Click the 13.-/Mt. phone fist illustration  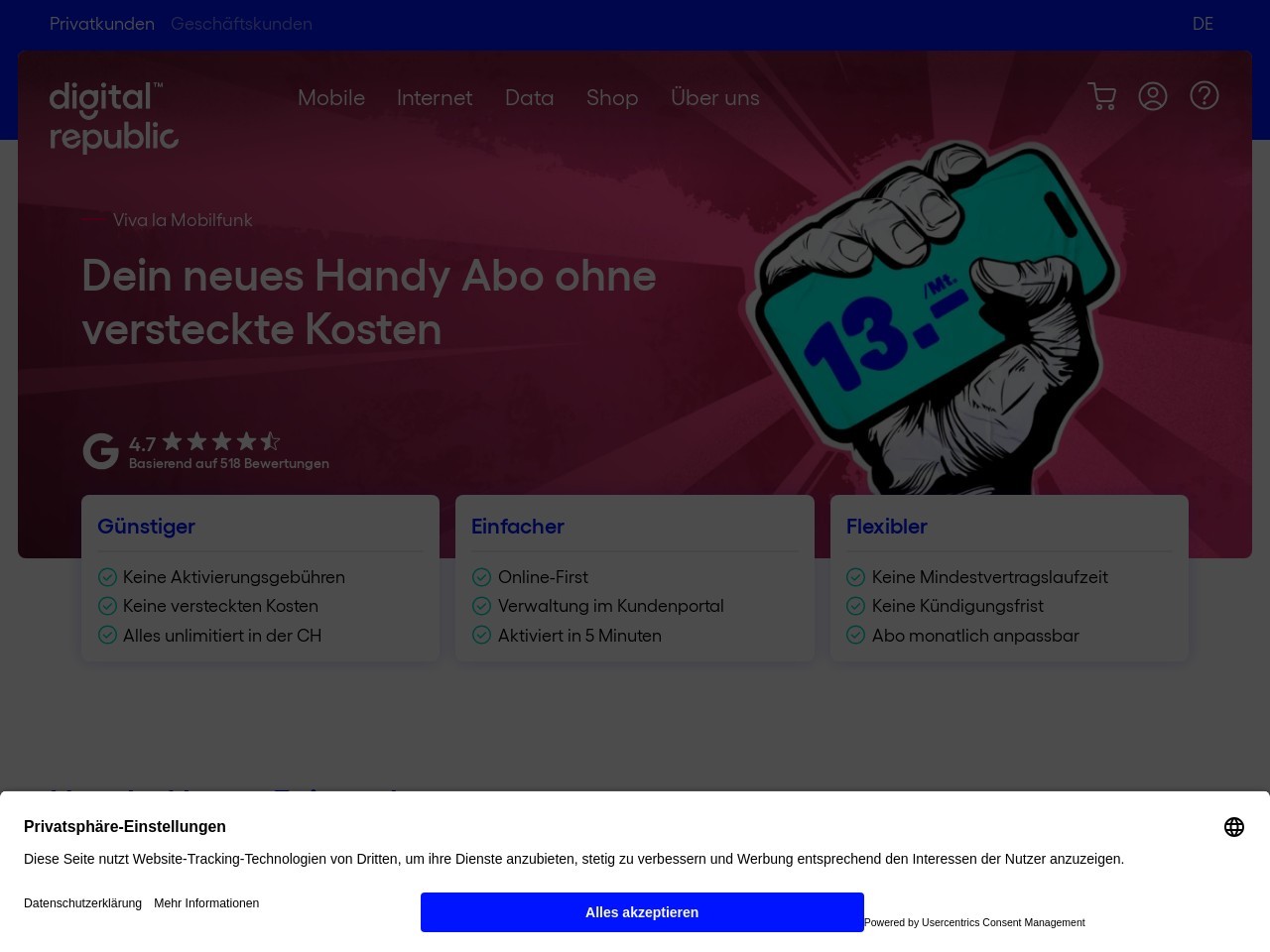point(933,317)
